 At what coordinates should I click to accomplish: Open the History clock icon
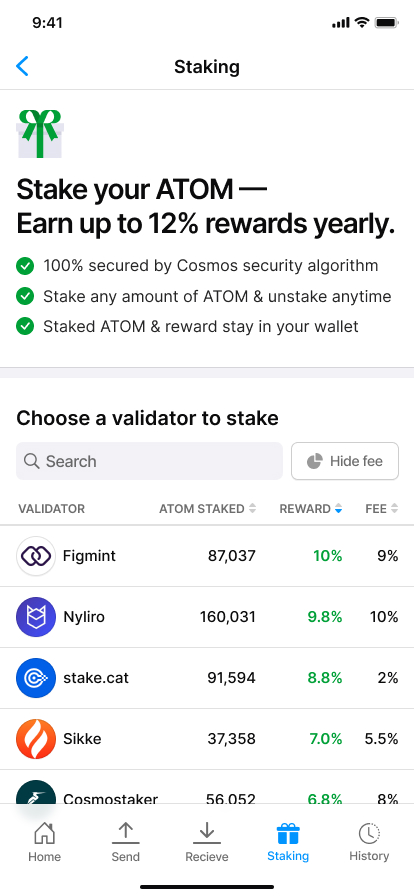tap(369, 834)
